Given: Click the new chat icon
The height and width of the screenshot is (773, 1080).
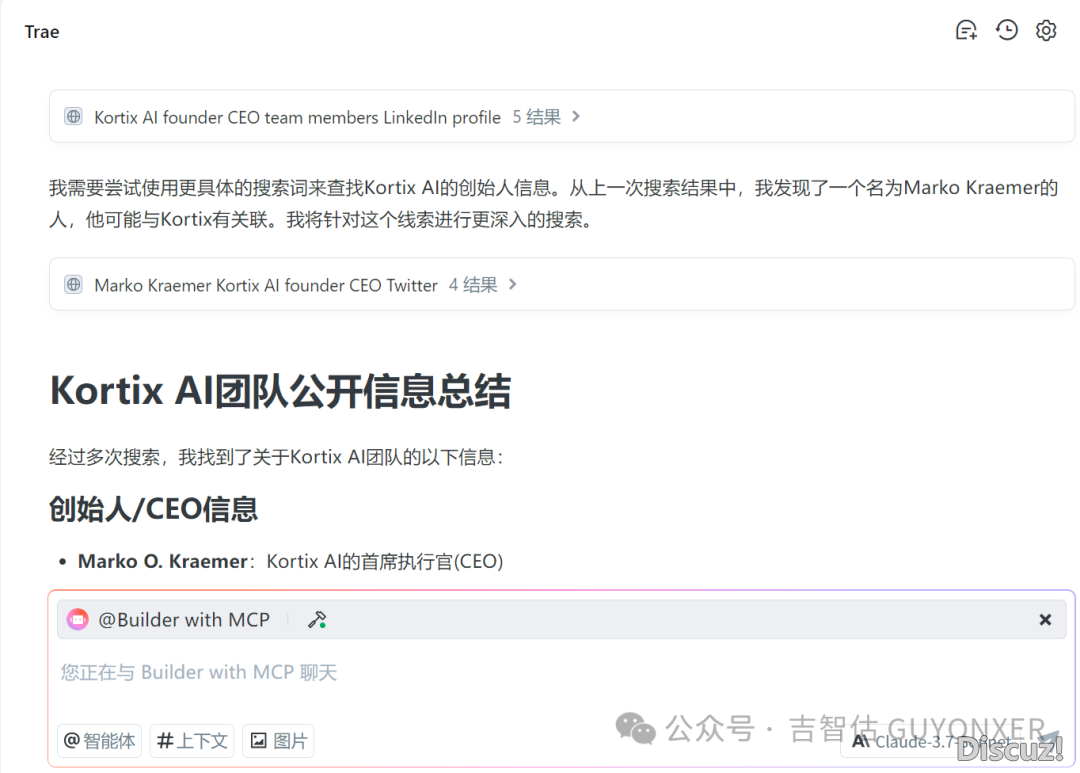Looking at the screenshot, I should (966, 31).
